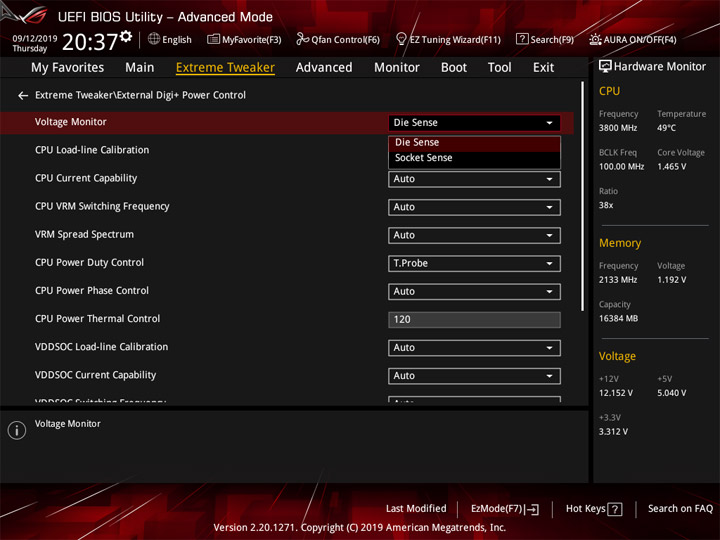
Task: Switch to My Favorites tab
Action: point(68,68)
